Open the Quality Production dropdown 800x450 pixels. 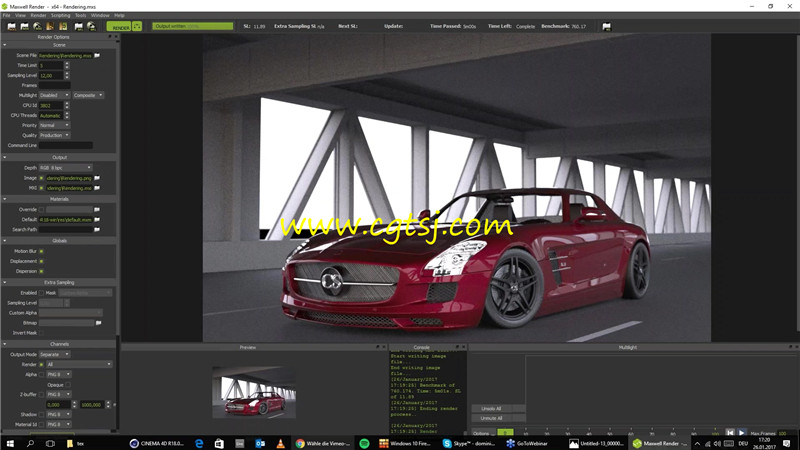tap(54, 135)
